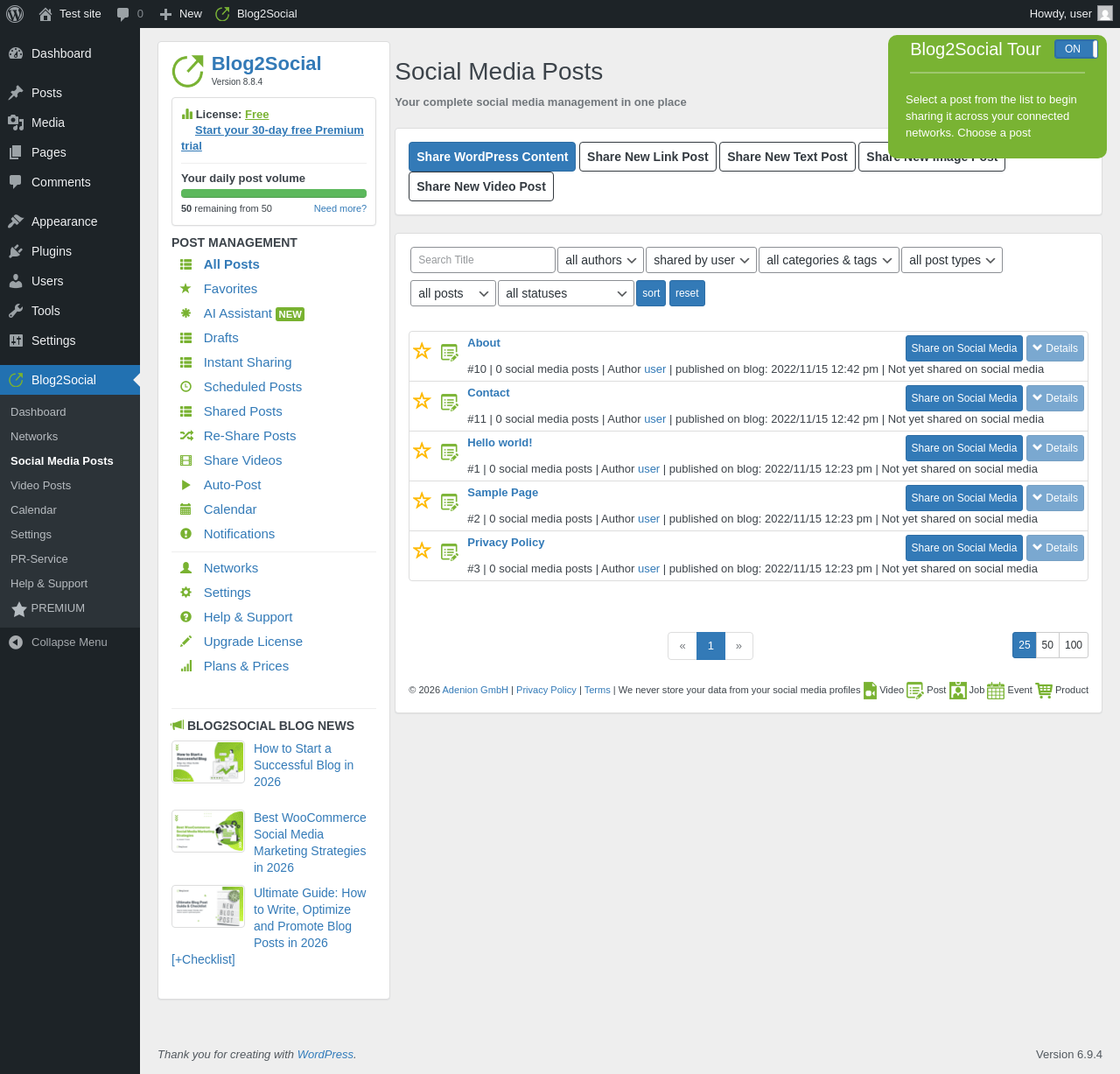Click the Share Videos film icon
The image size is (1120, 1074).
point(185,460)
